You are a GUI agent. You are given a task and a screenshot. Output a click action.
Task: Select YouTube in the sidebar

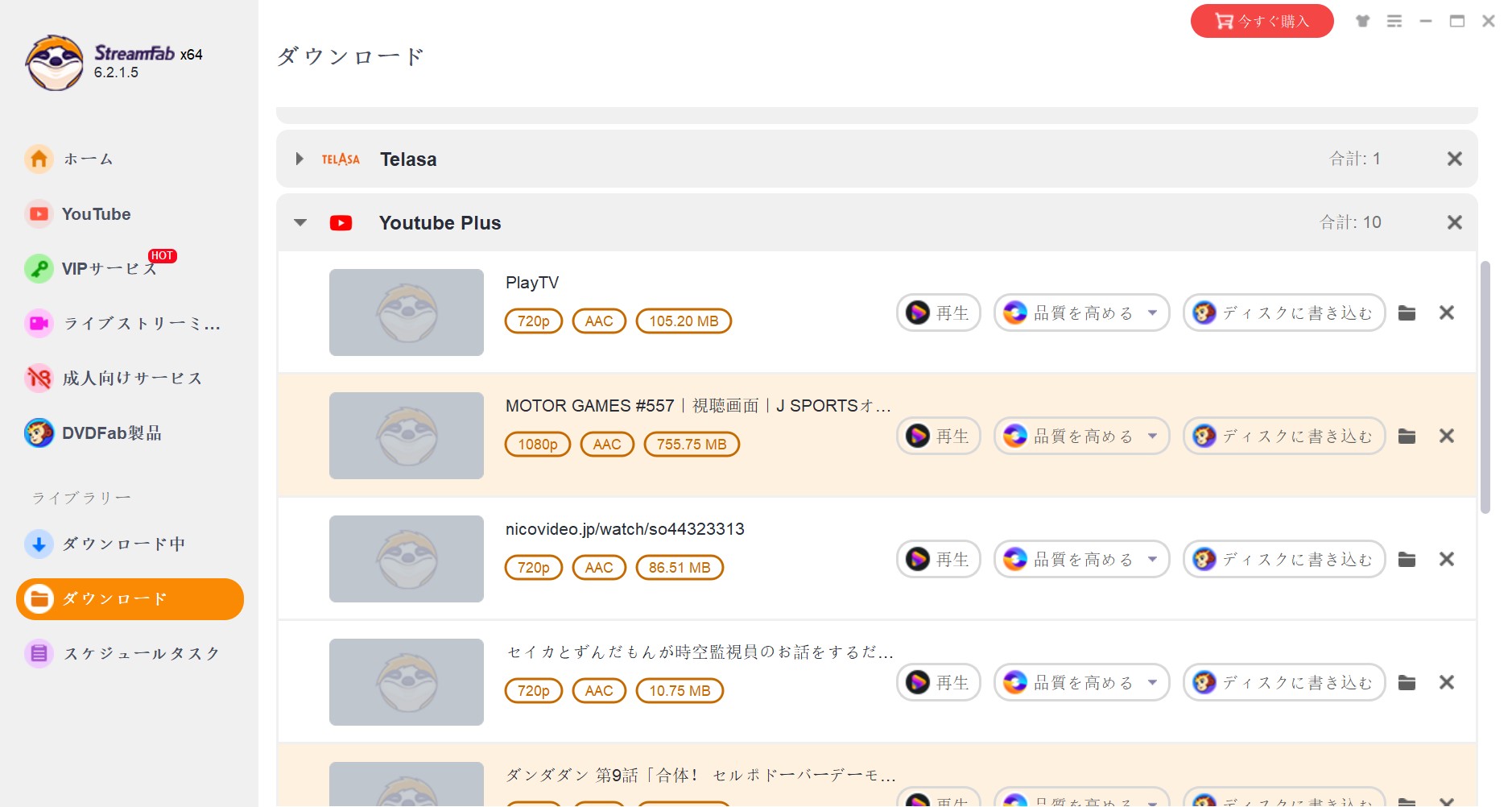tap(96, 214)
